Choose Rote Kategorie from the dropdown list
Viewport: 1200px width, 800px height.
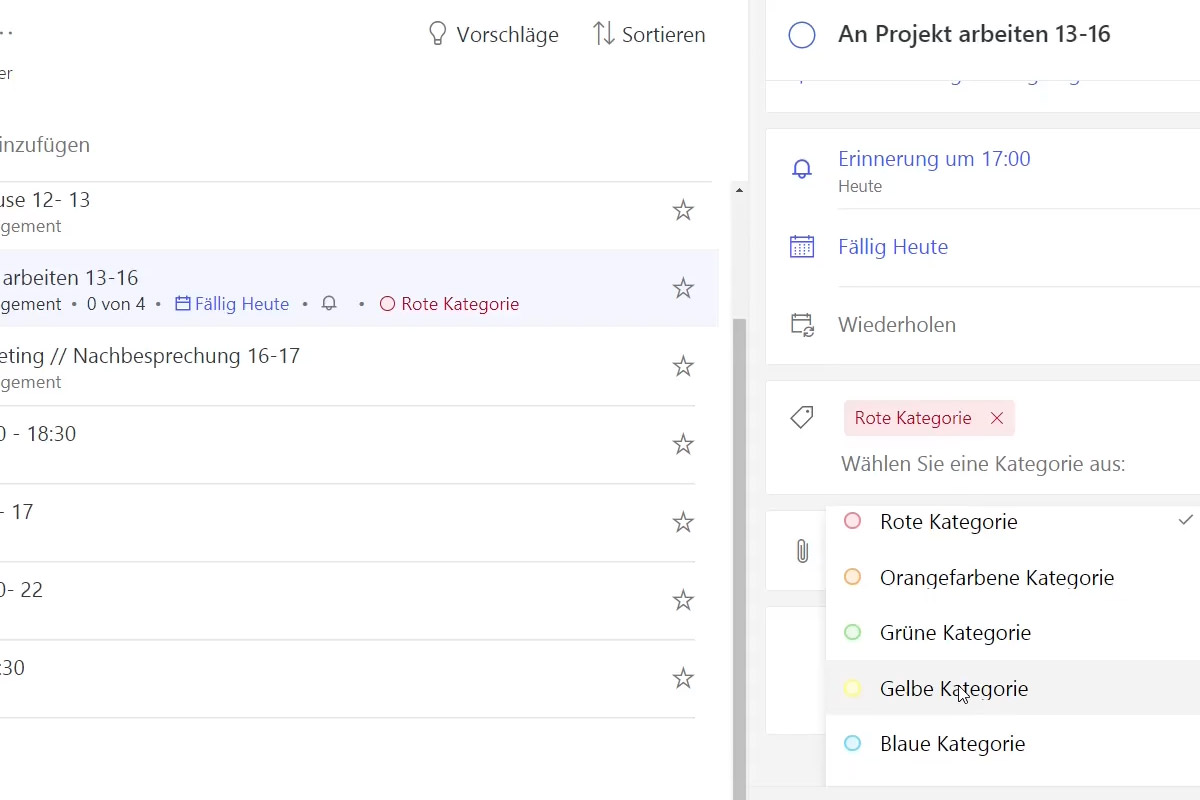point(1013,522)
